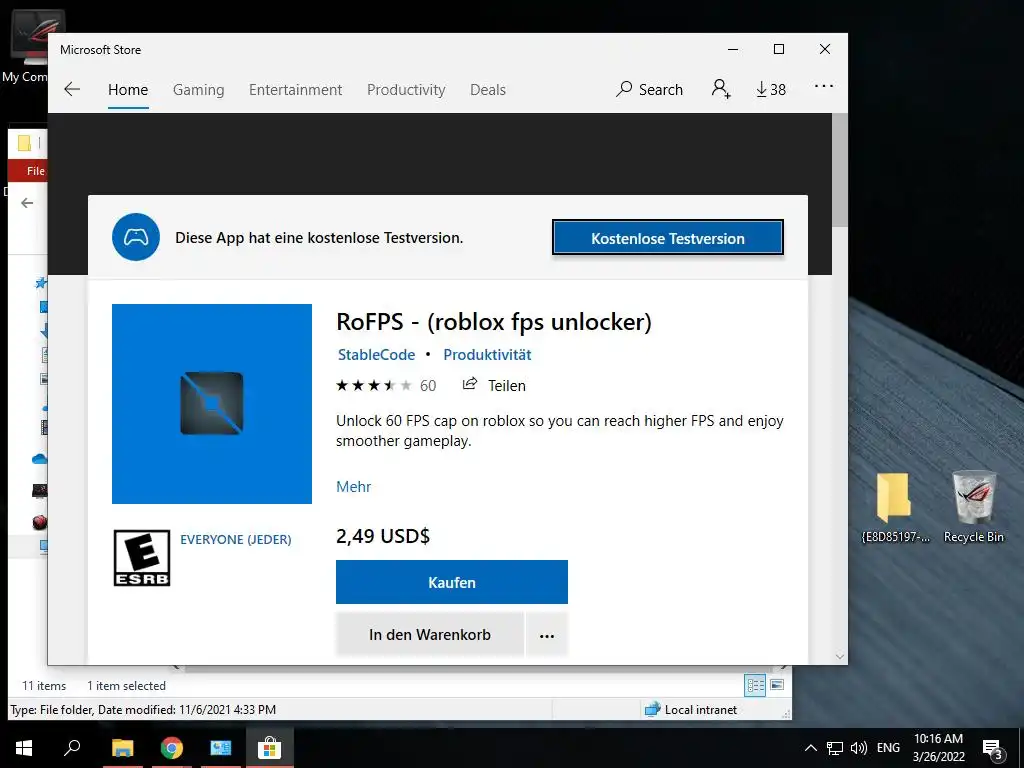Open the volume speaker icon

[859, 748]
